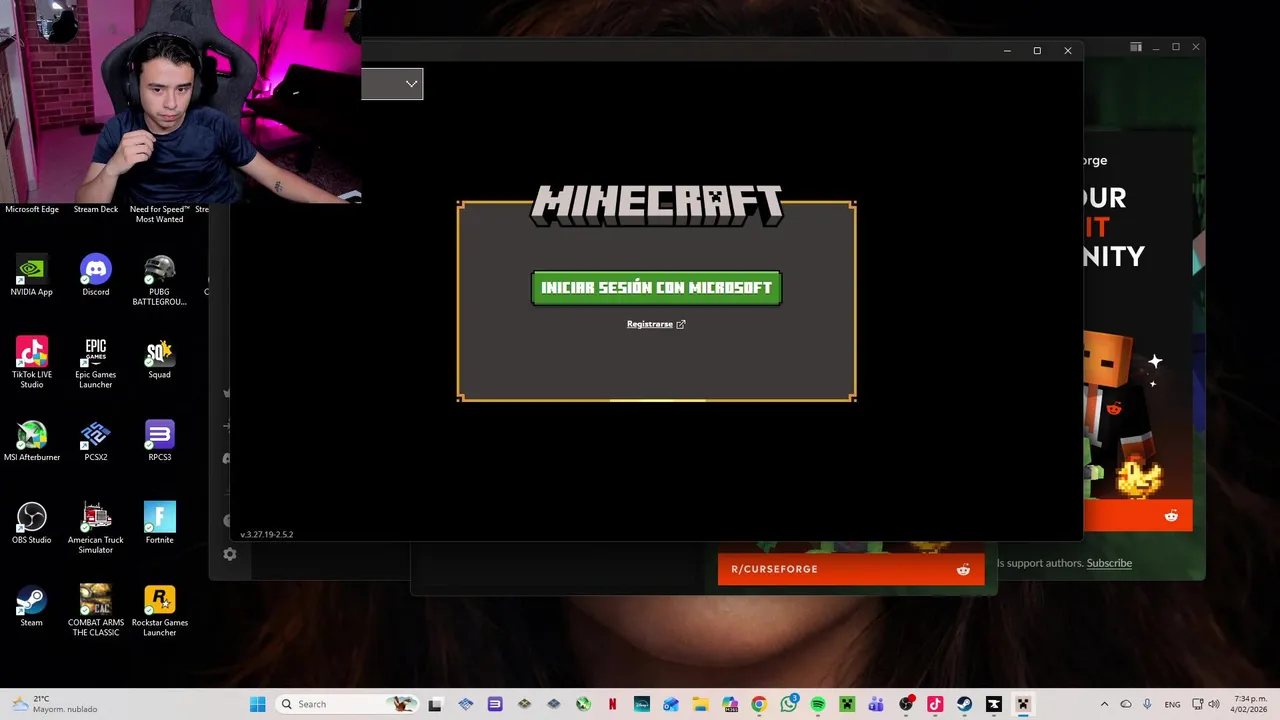1280x720 pixels.
Task: Open Fortnite desktop shortcut
Action: 160,524
